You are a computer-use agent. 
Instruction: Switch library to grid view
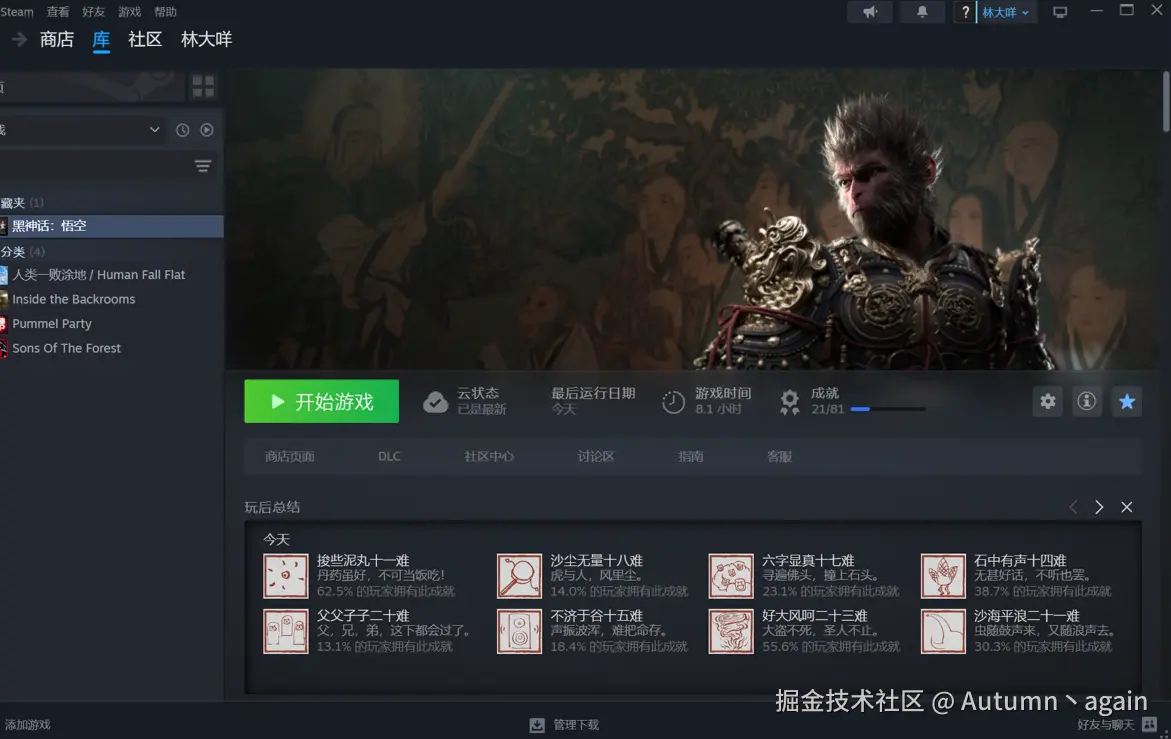(202, 86)
